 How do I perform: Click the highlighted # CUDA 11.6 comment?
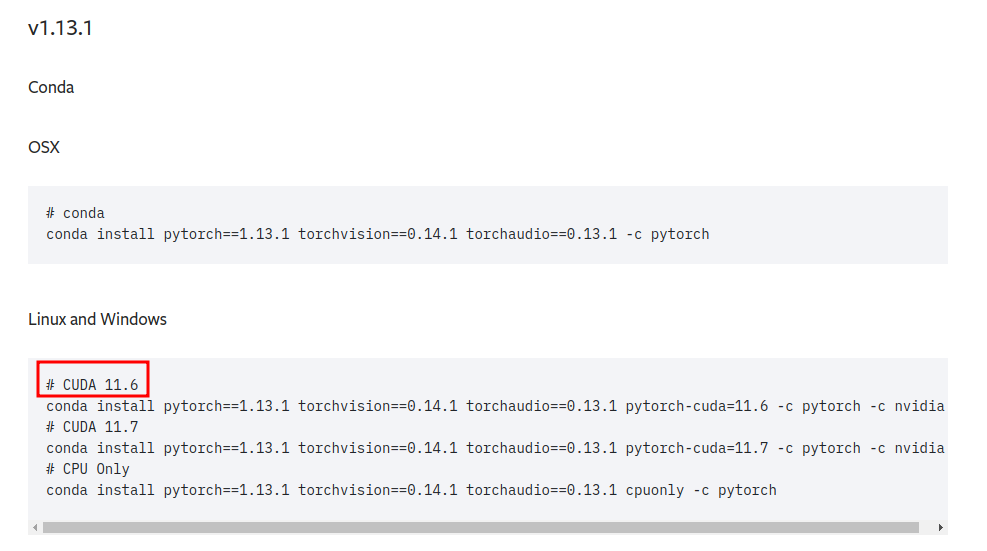point(92,385)
